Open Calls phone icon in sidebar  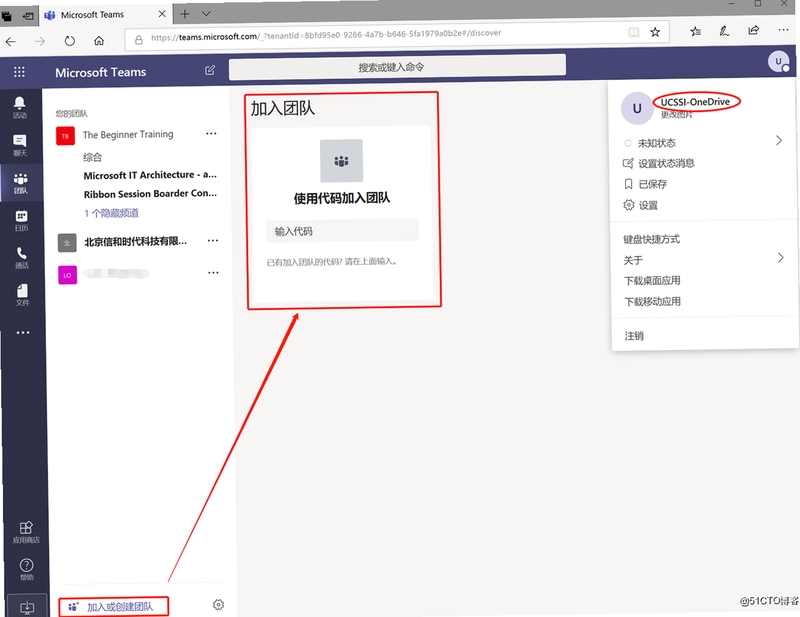[x=21, y=258]
